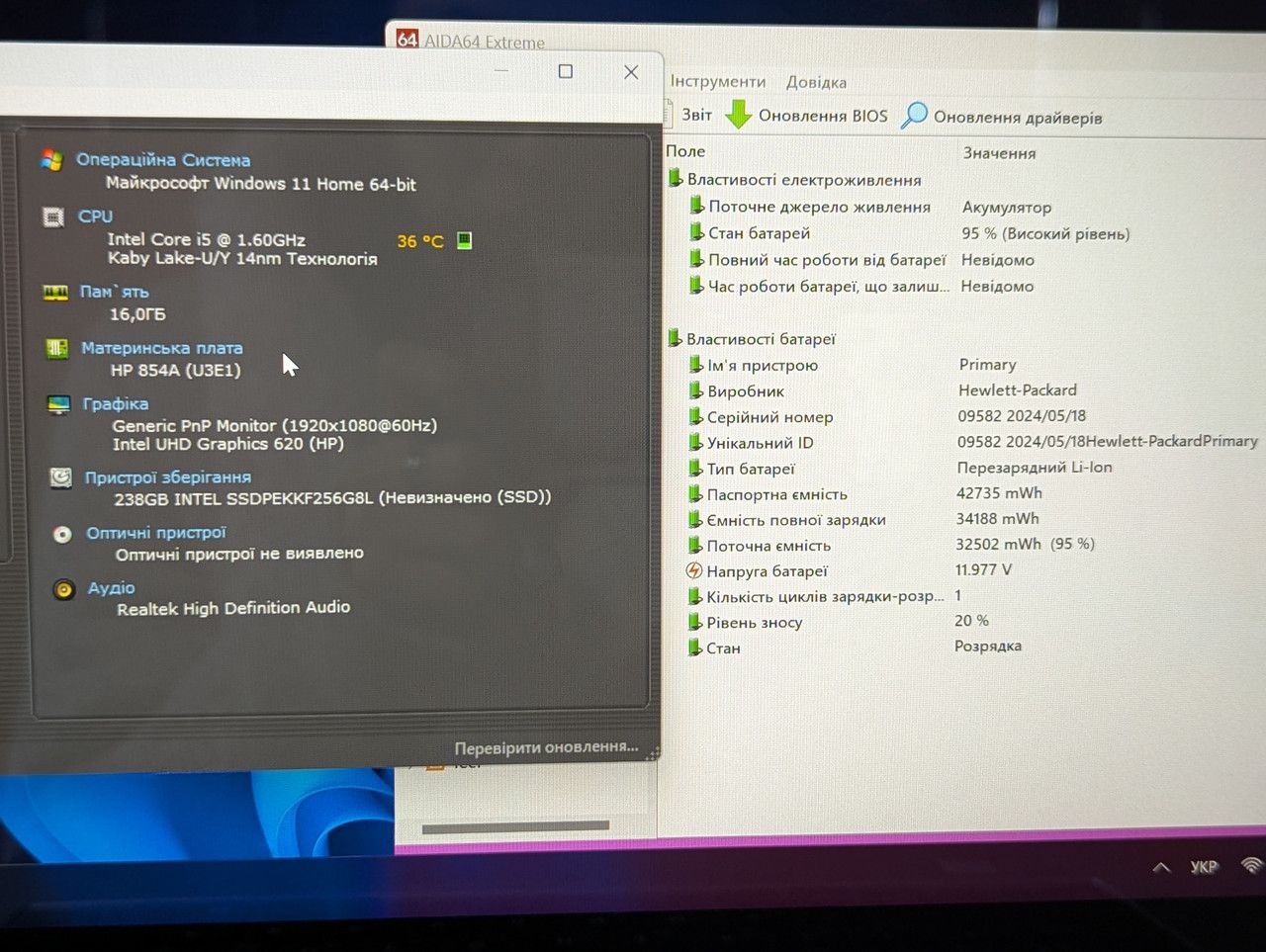Click the motherboard icon beside Материнська плата
The height and width of the screenshot is (952, 1266).
click(57, 348)
